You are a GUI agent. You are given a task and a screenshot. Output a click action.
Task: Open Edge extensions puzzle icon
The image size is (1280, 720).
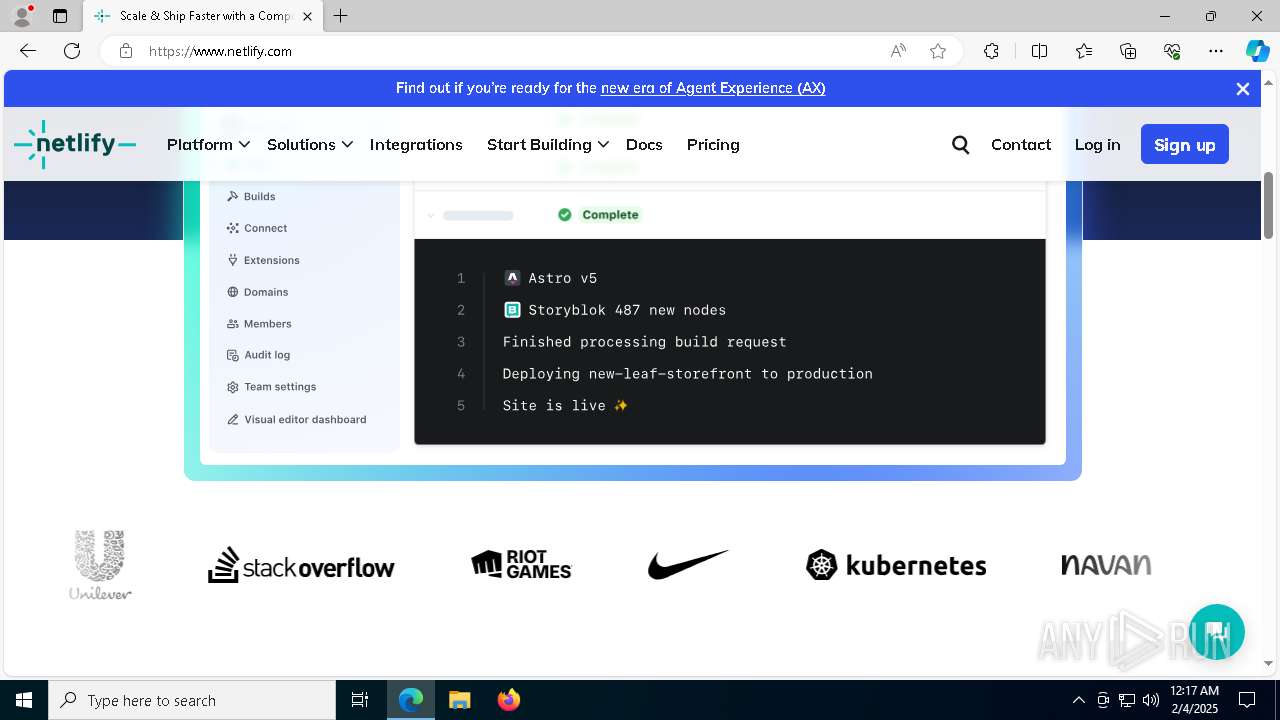point(991,51)
